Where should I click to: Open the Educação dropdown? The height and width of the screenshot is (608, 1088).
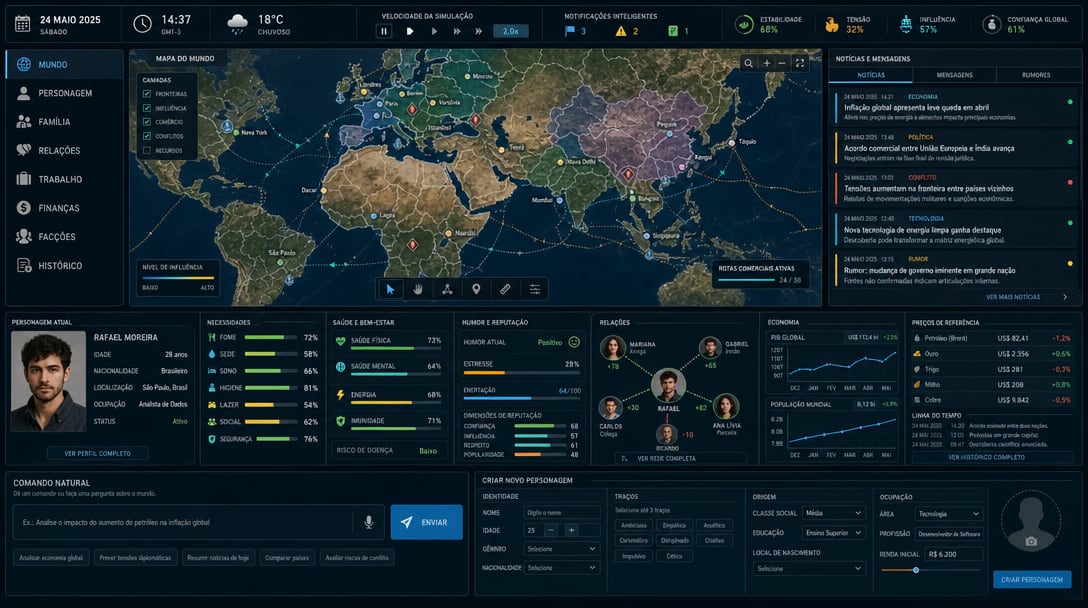point(833,533)
